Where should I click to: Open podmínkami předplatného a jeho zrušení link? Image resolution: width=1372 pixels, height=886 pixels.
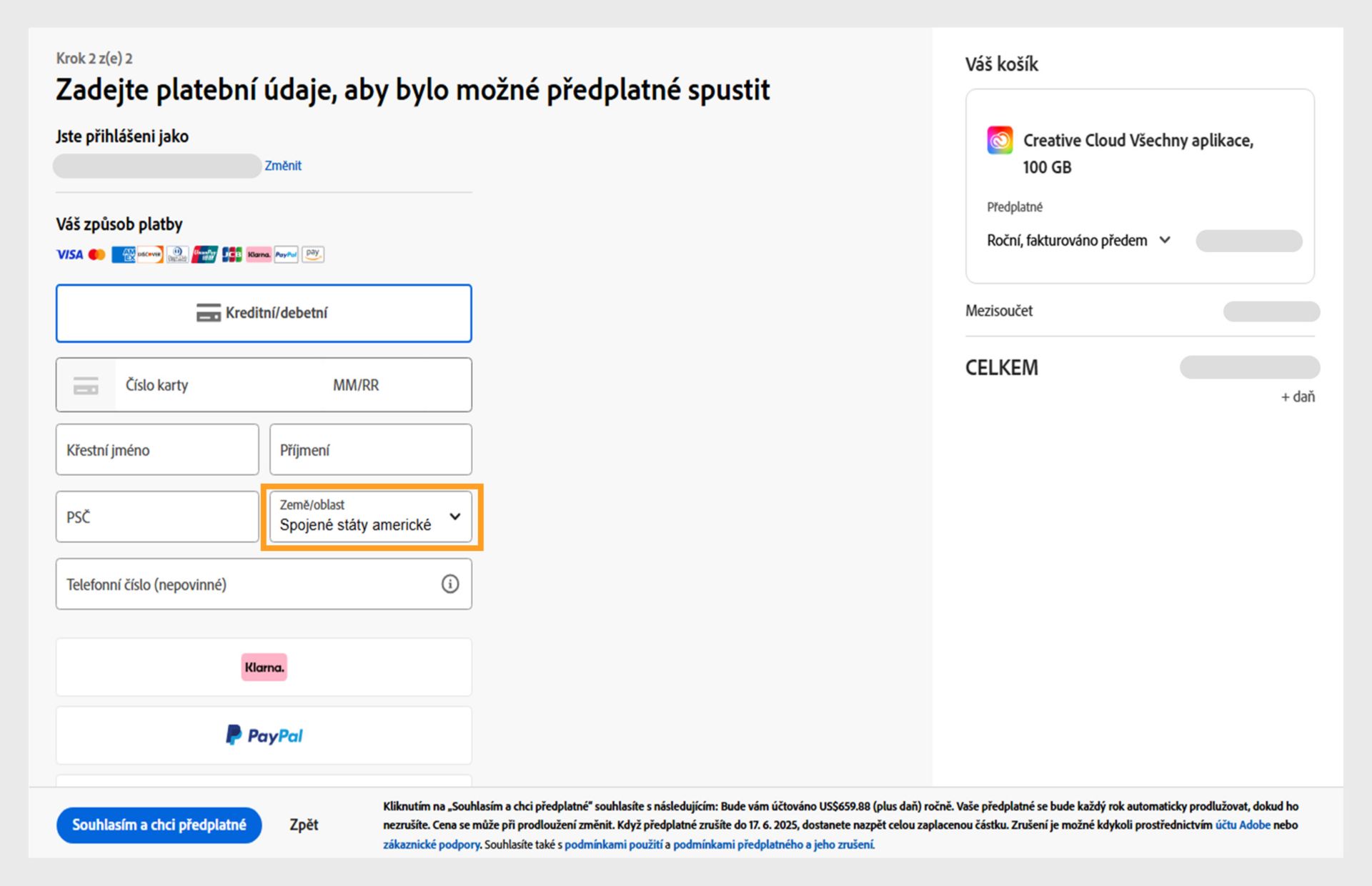pyautogui.click(x=773, y=845)
